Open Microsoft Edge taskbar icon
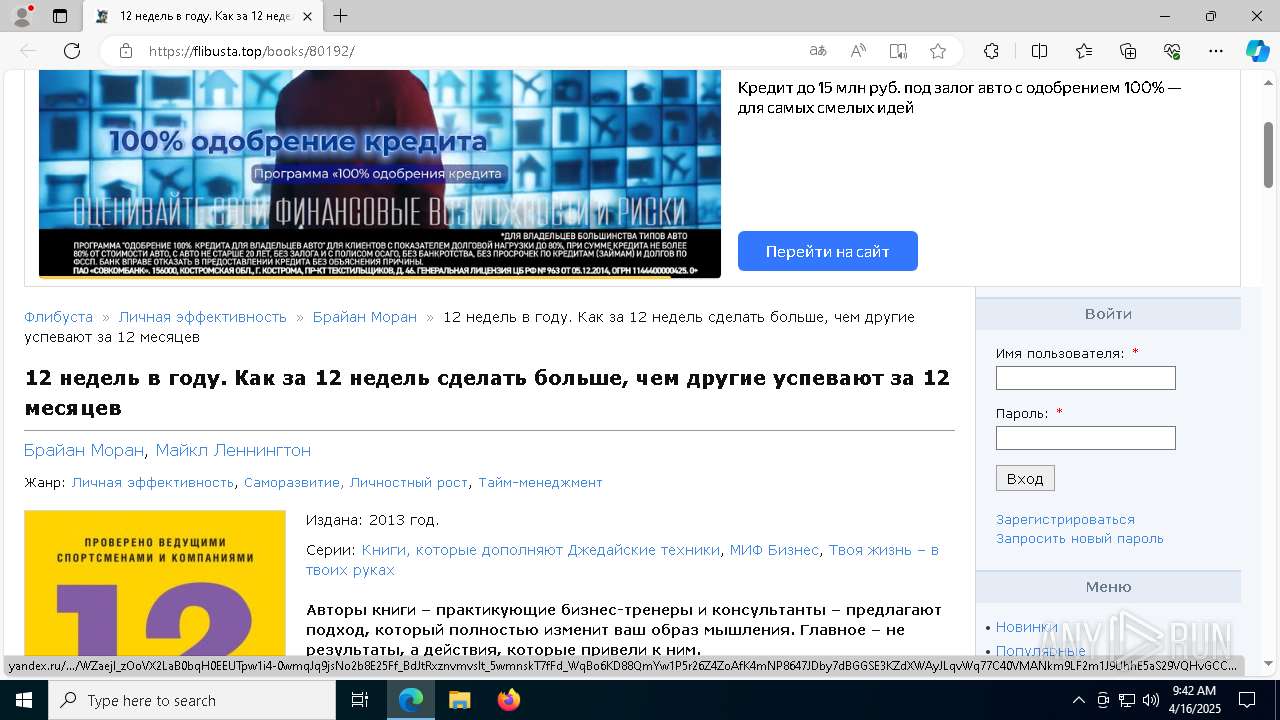 coord(411,700)
